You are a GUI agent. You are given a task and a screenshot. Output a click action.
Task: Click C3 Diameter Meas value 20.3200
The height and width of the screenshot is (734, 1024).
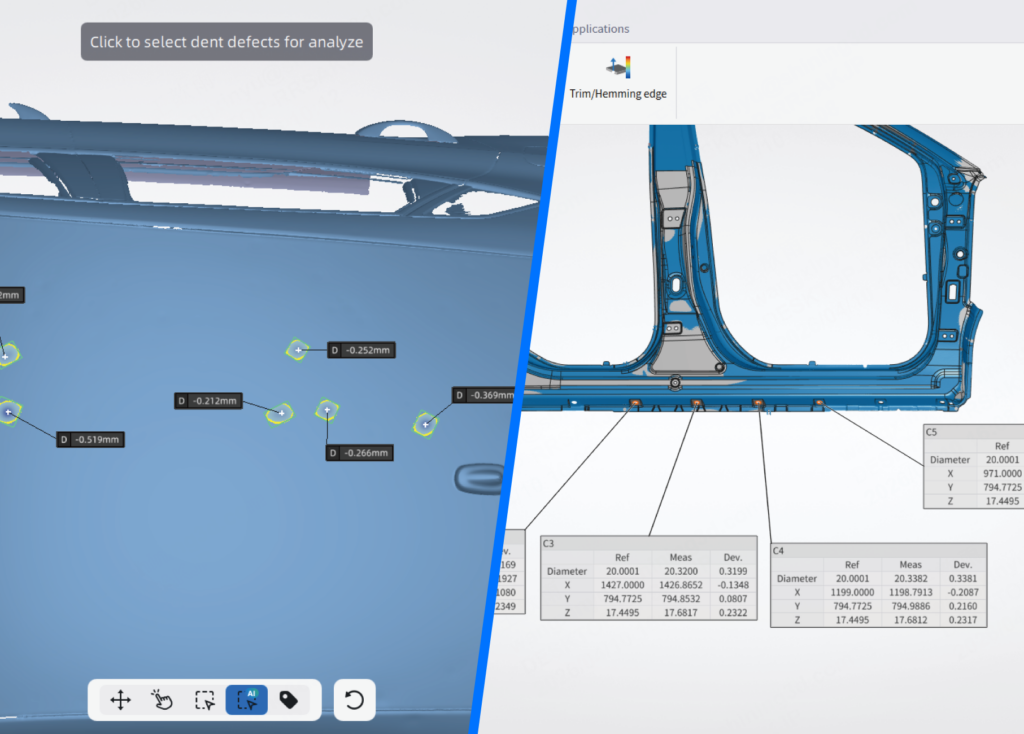pyautogui.click(x=680, y=571)
